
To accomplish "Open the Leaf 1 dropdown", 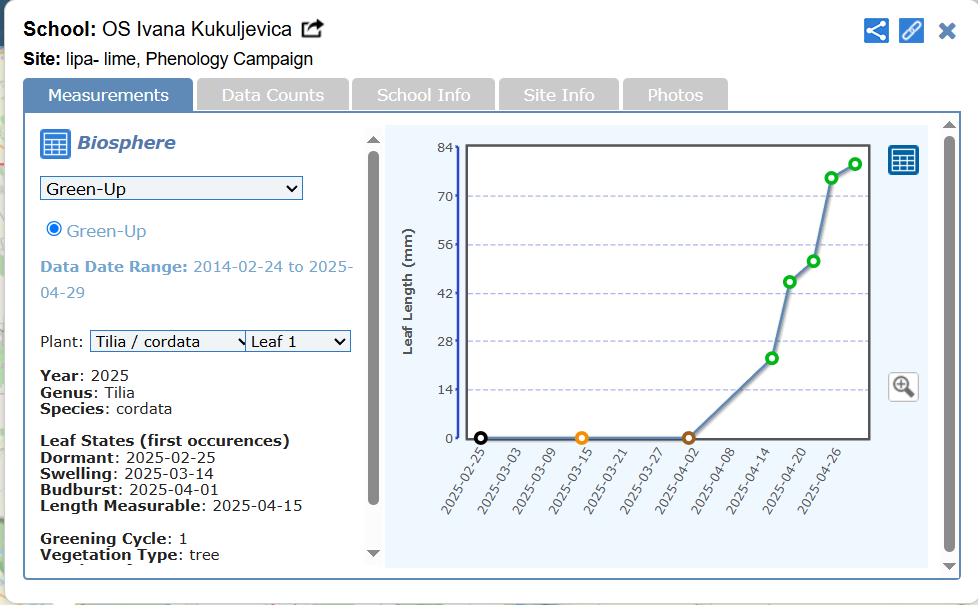I will (298, 341).
